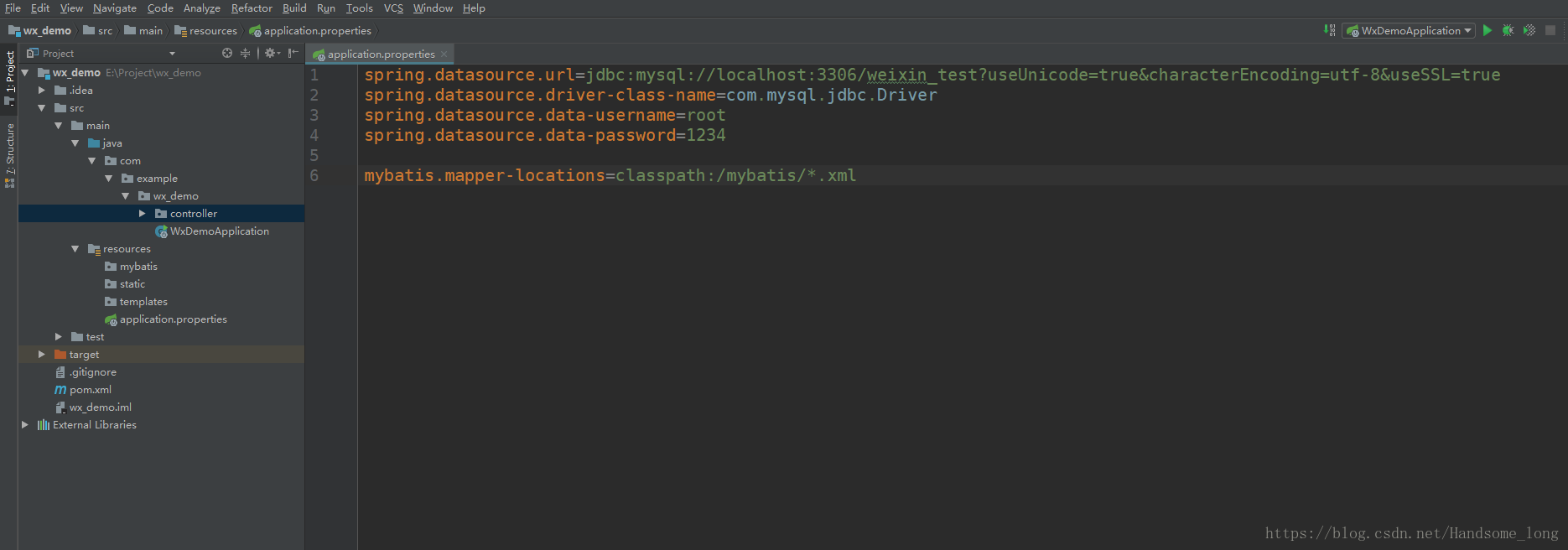Viewport: 1568px width, 550px height.
Task: Open the Tools menu
Action: (360, 8)
